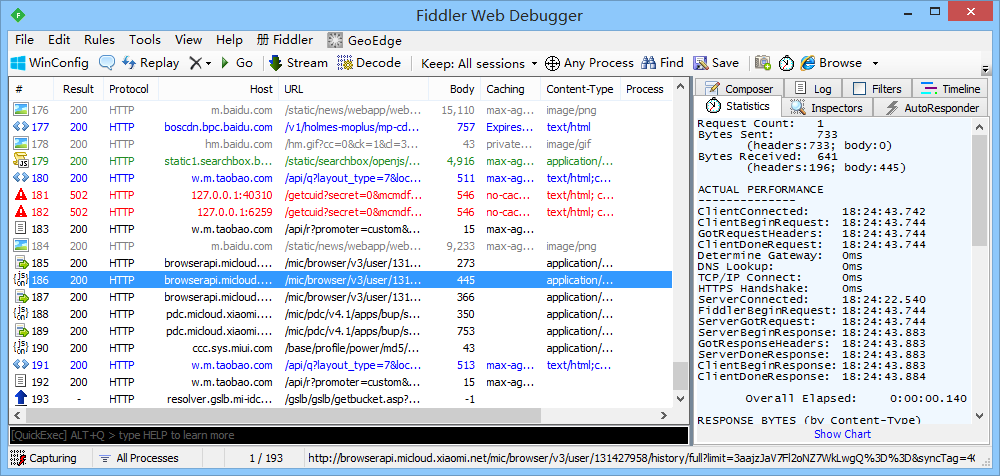
Task: Click the Remove X toolbar icon
Action: coord(195,63)
